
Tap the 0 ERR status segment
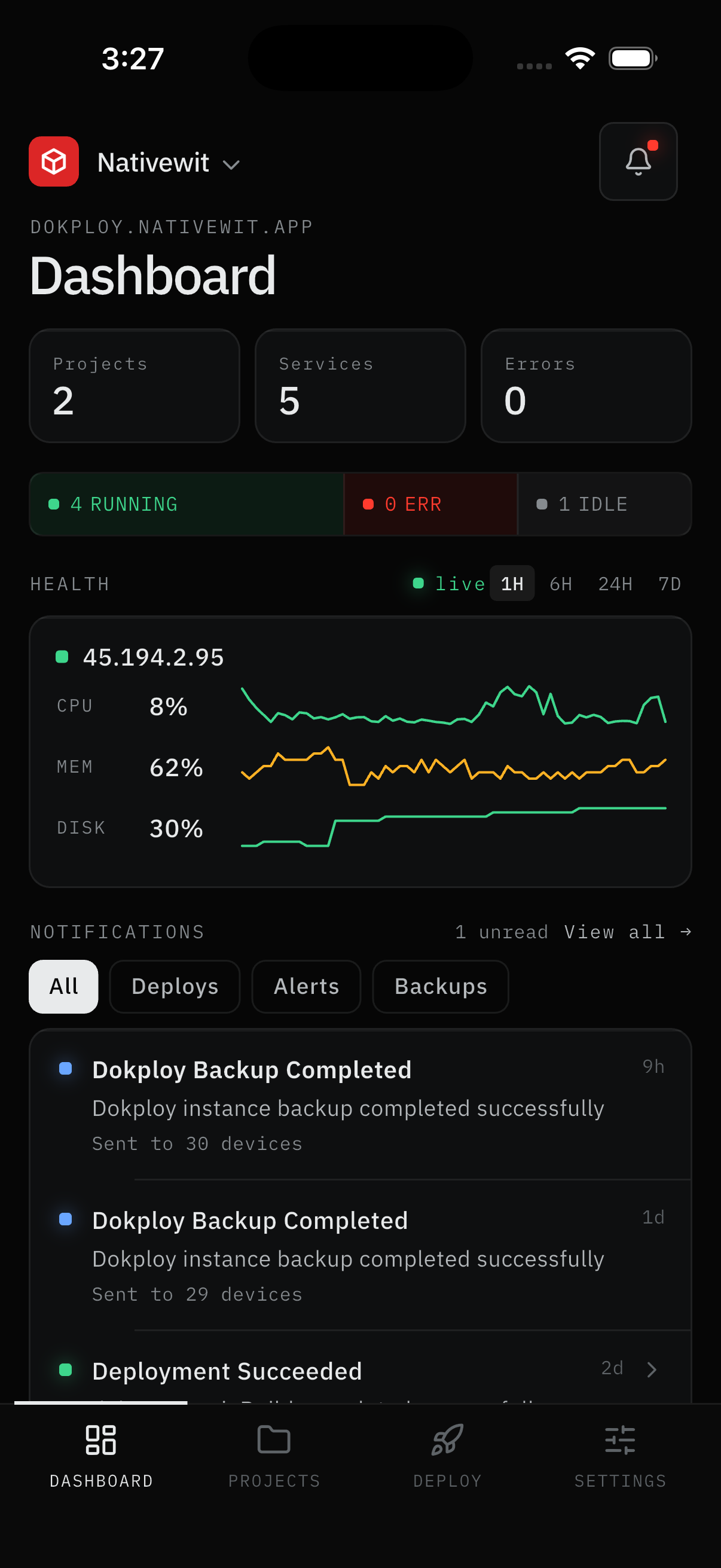pos(431,504)
